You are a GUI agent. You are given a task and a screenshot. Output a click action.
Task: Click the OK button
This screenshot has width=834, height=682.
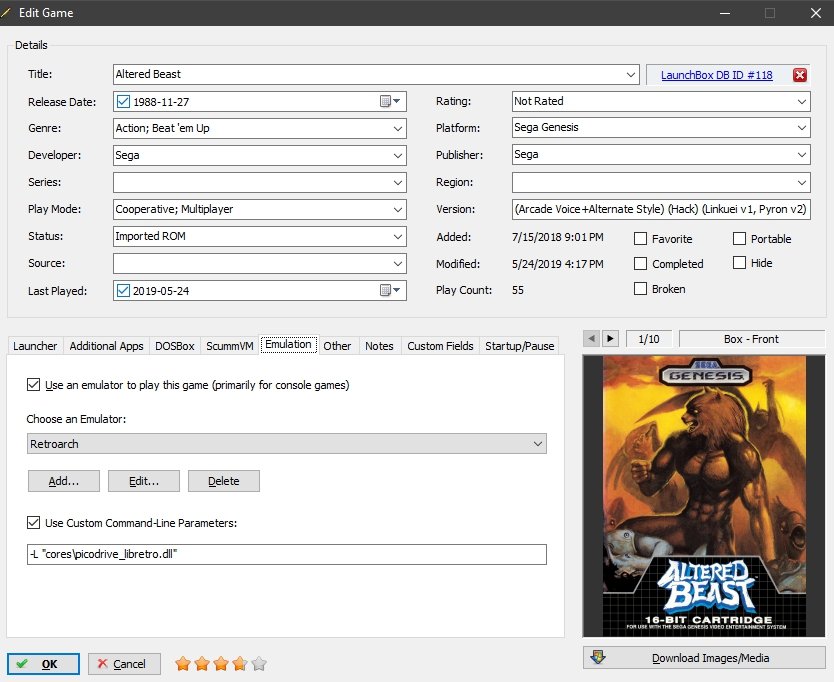(43, 664)
